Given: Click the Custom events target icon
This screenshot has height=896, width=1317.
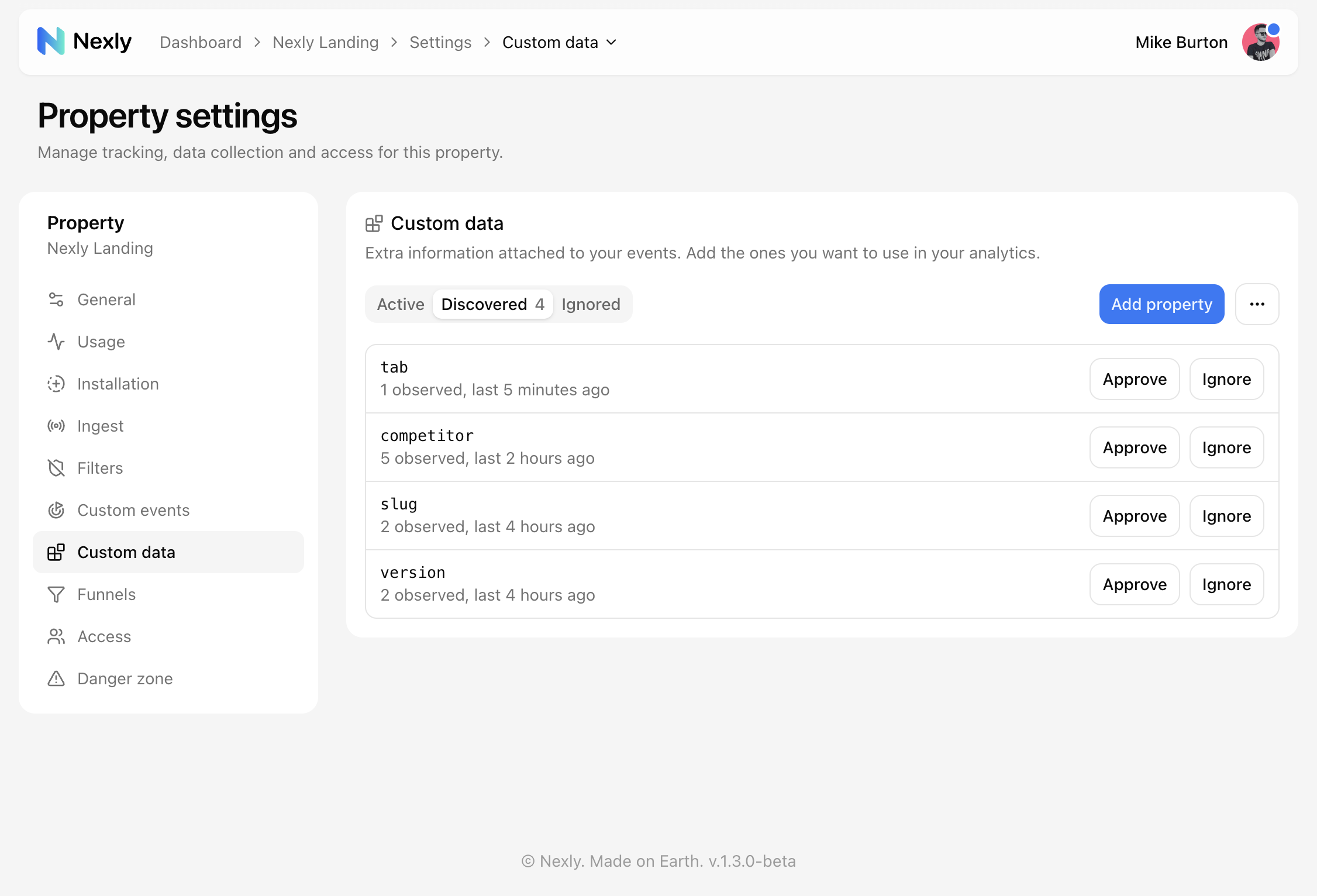Looking at the screenshot, I should tap(56, 510).
